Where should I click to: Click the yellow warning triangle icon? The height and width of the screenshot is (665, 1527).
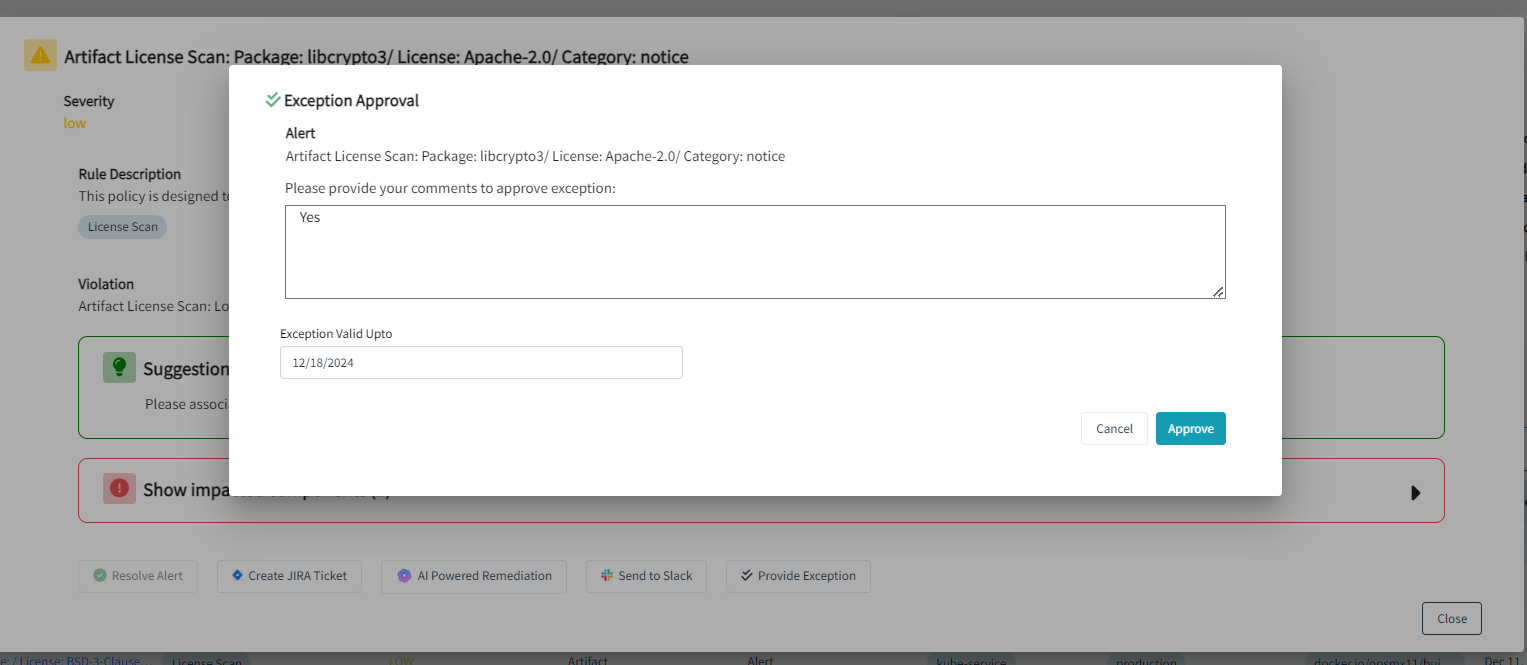pyautogui.click(x=40, y=55)
